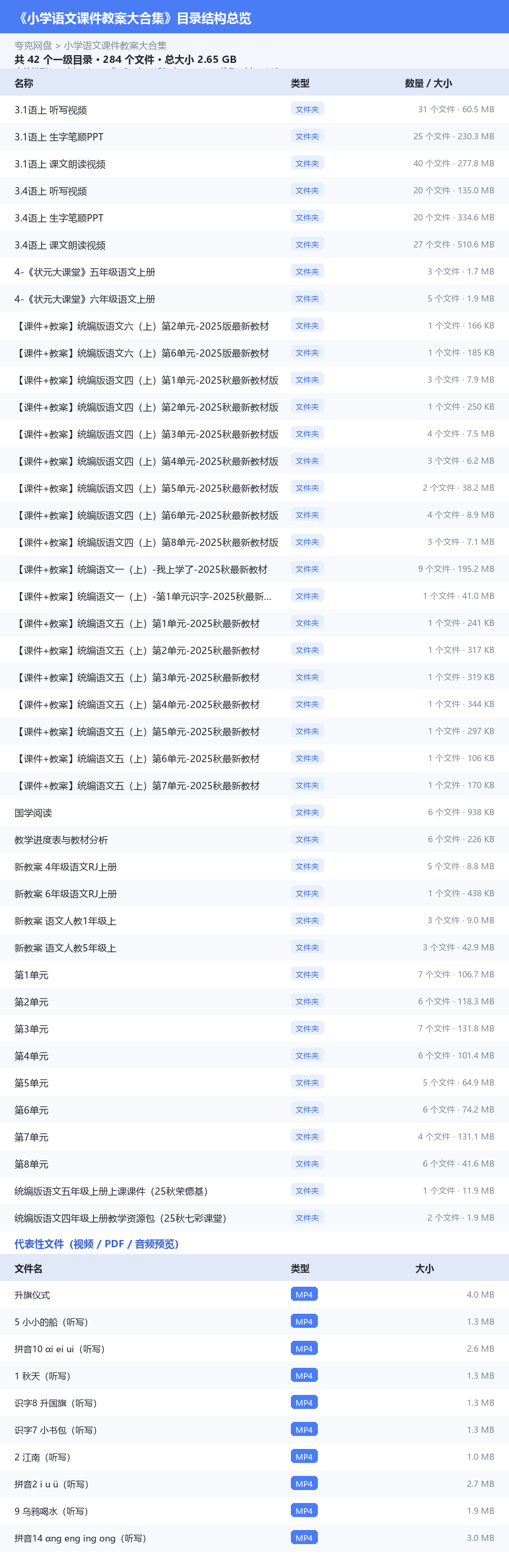The height and width of the screenshot is (1568, 509).
Task: Open 新教案 6年级语文RJ上册 folder
Action: tap(254, 893)
